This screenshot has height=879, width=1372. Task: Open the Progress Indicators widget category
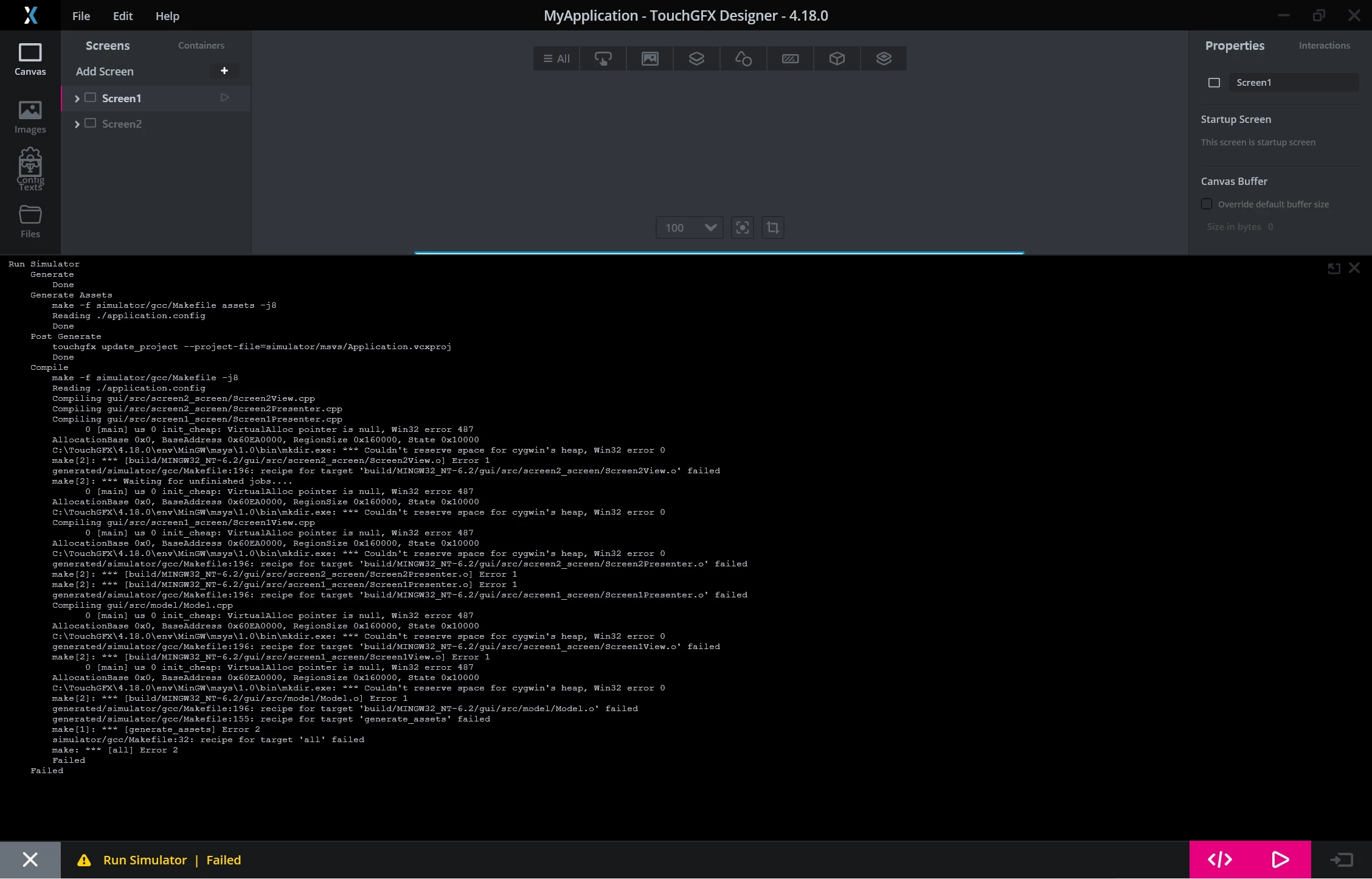click(790, 58)
